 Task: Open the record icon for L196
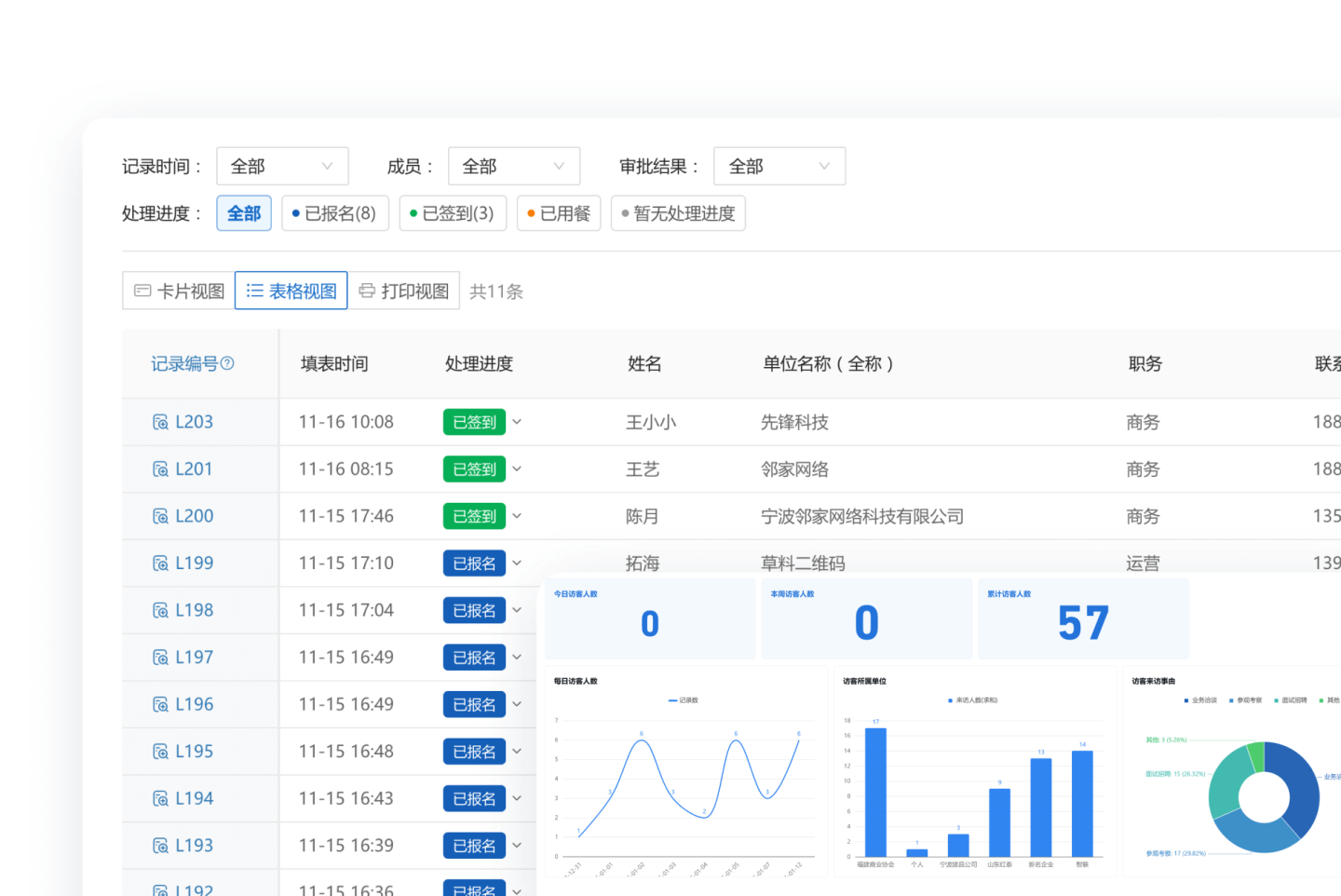point(160,705)
